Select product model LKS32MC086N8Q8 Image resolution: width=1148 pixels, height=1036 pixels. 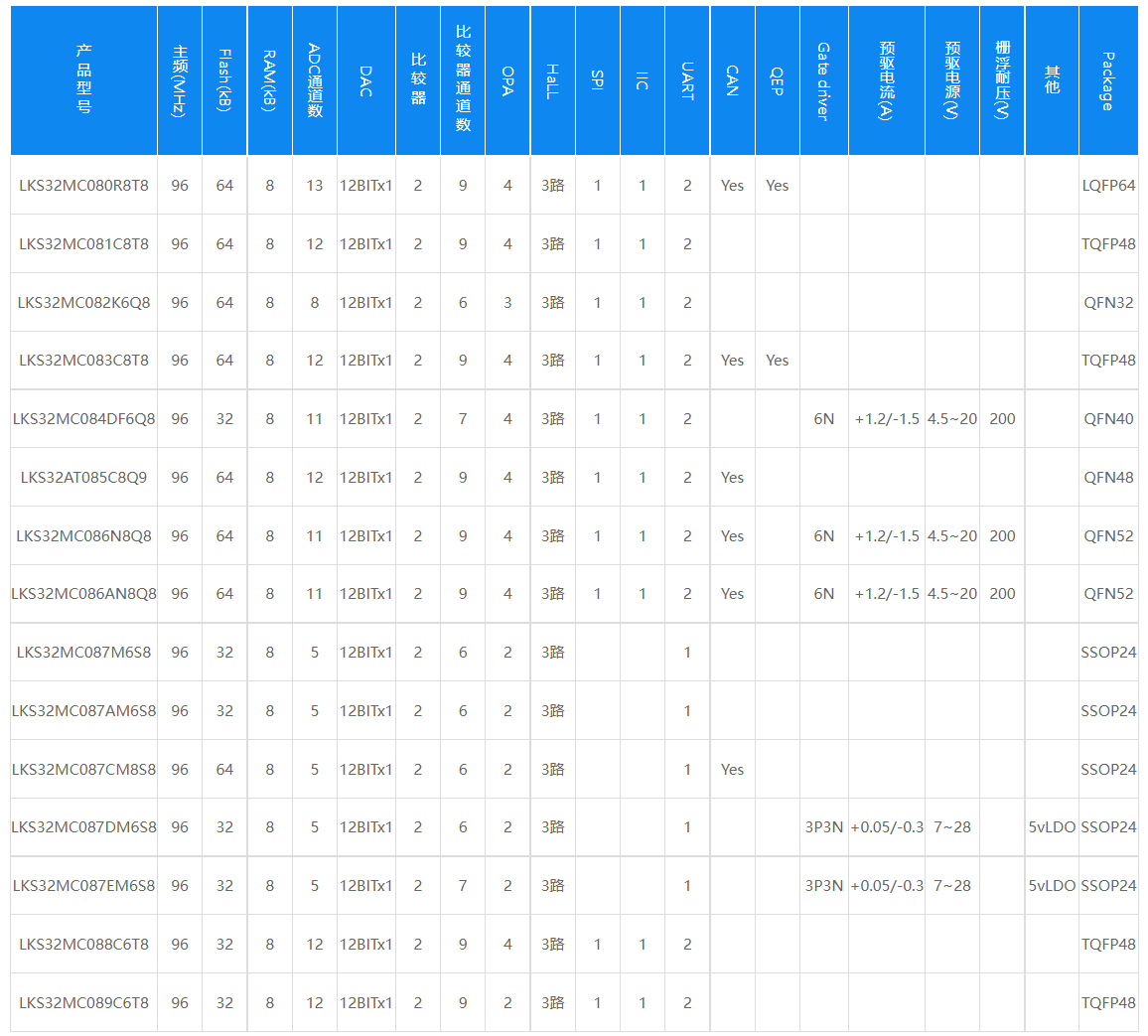click(83, 536)
